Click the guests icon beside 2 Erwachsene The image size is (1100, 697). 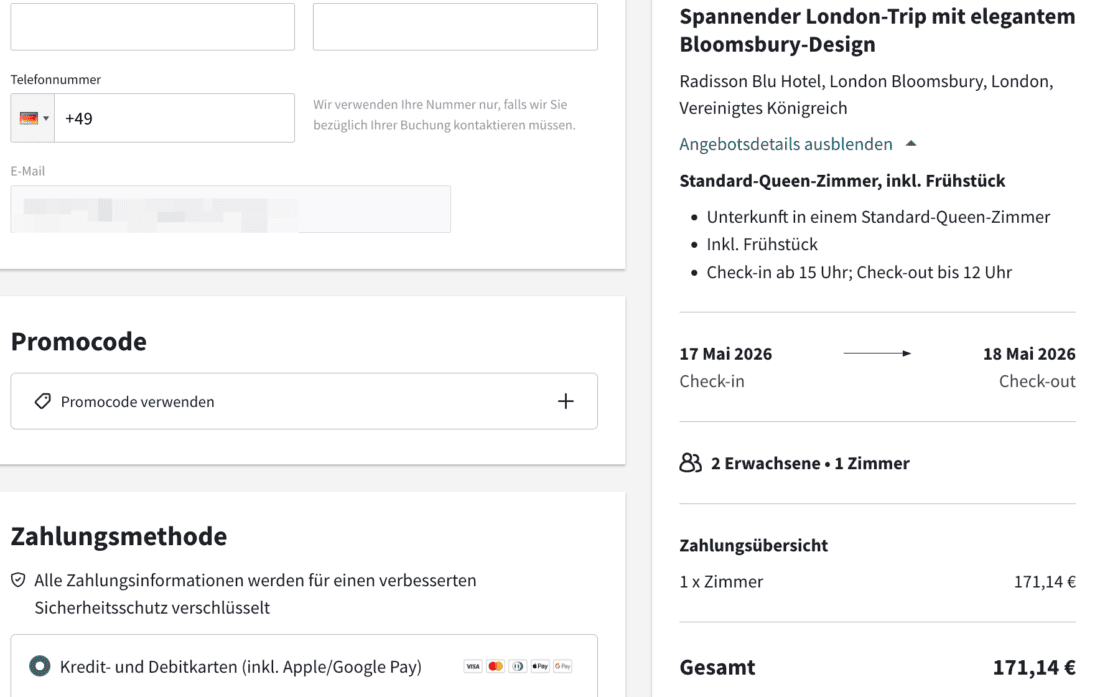[690, 463]
